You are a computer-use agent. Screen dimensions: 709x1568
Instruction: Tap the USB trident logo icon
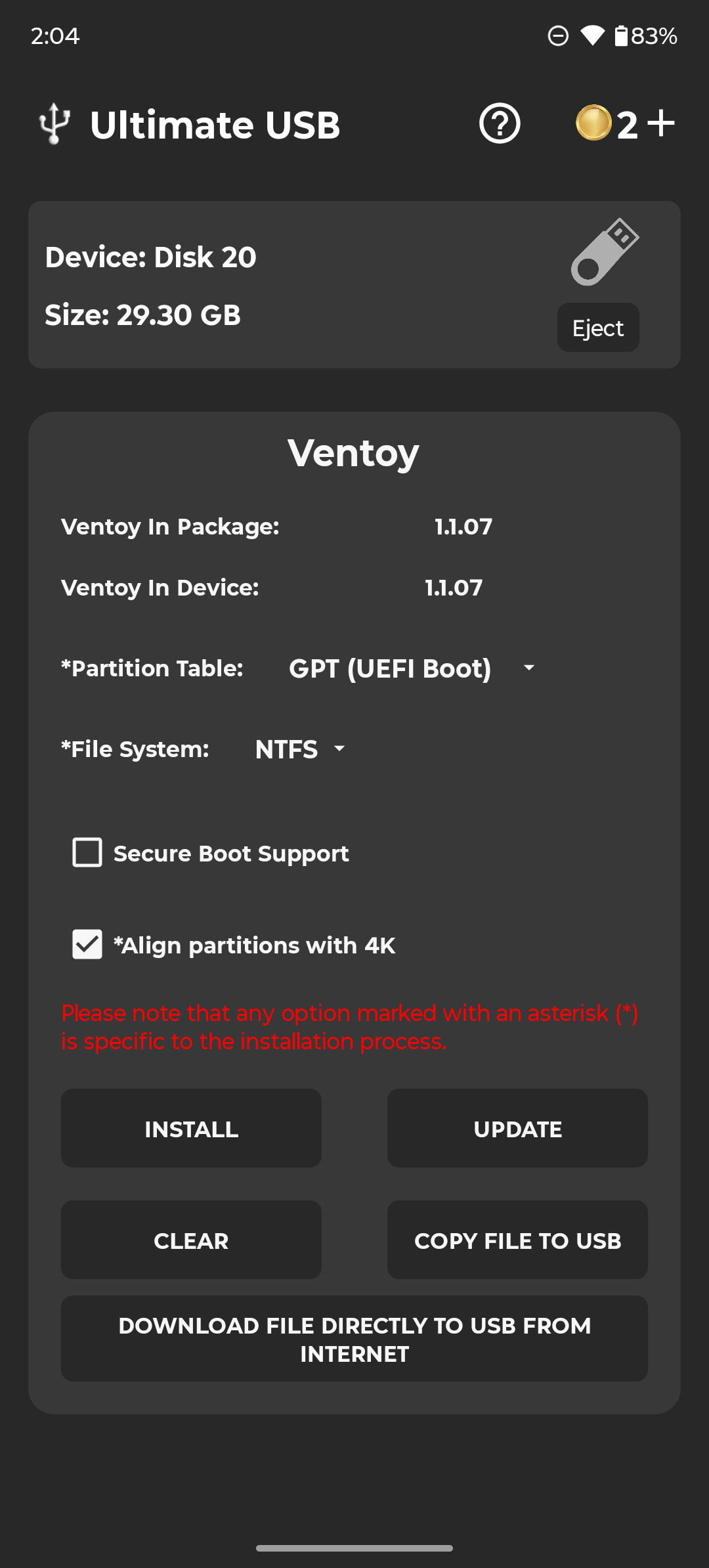coord(54,123)
